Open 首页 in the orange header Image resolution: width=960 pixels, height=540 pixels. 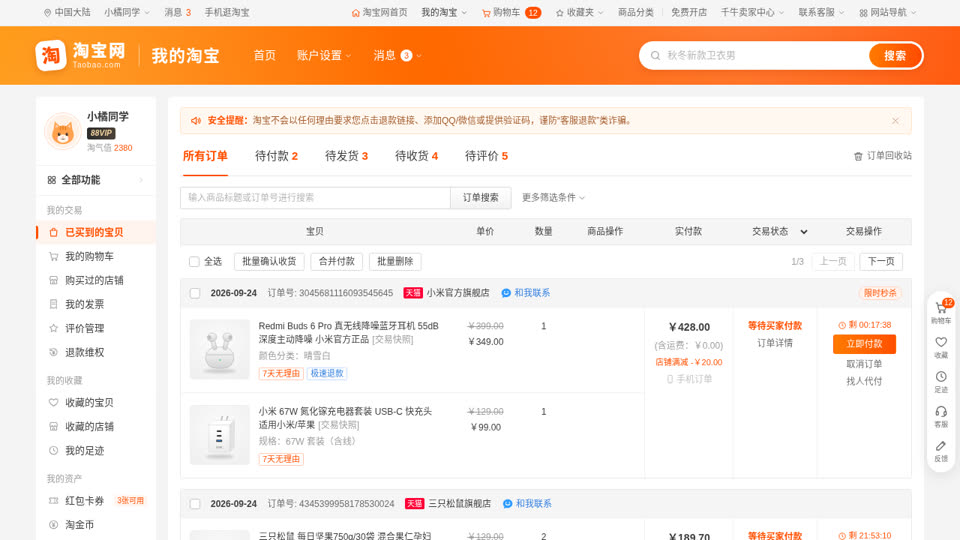click(264, 56)
